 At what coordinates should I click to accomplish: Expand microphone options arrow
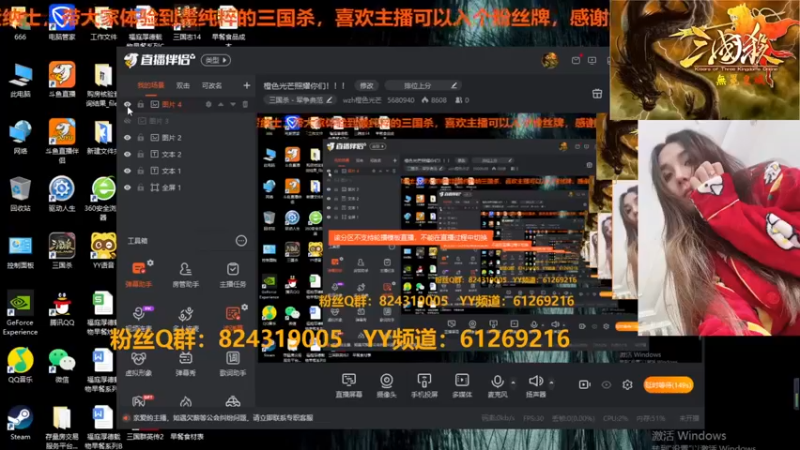(513, 382)
